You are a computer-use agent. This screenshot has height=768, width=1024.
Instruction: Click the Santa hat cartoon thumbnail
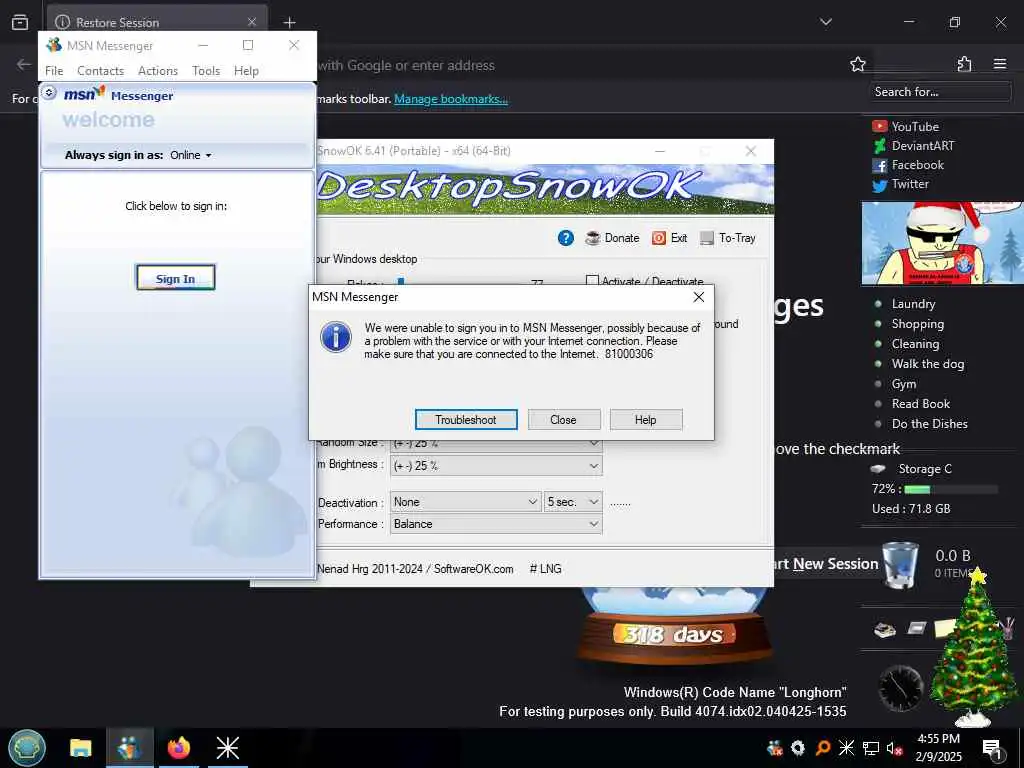942,243
